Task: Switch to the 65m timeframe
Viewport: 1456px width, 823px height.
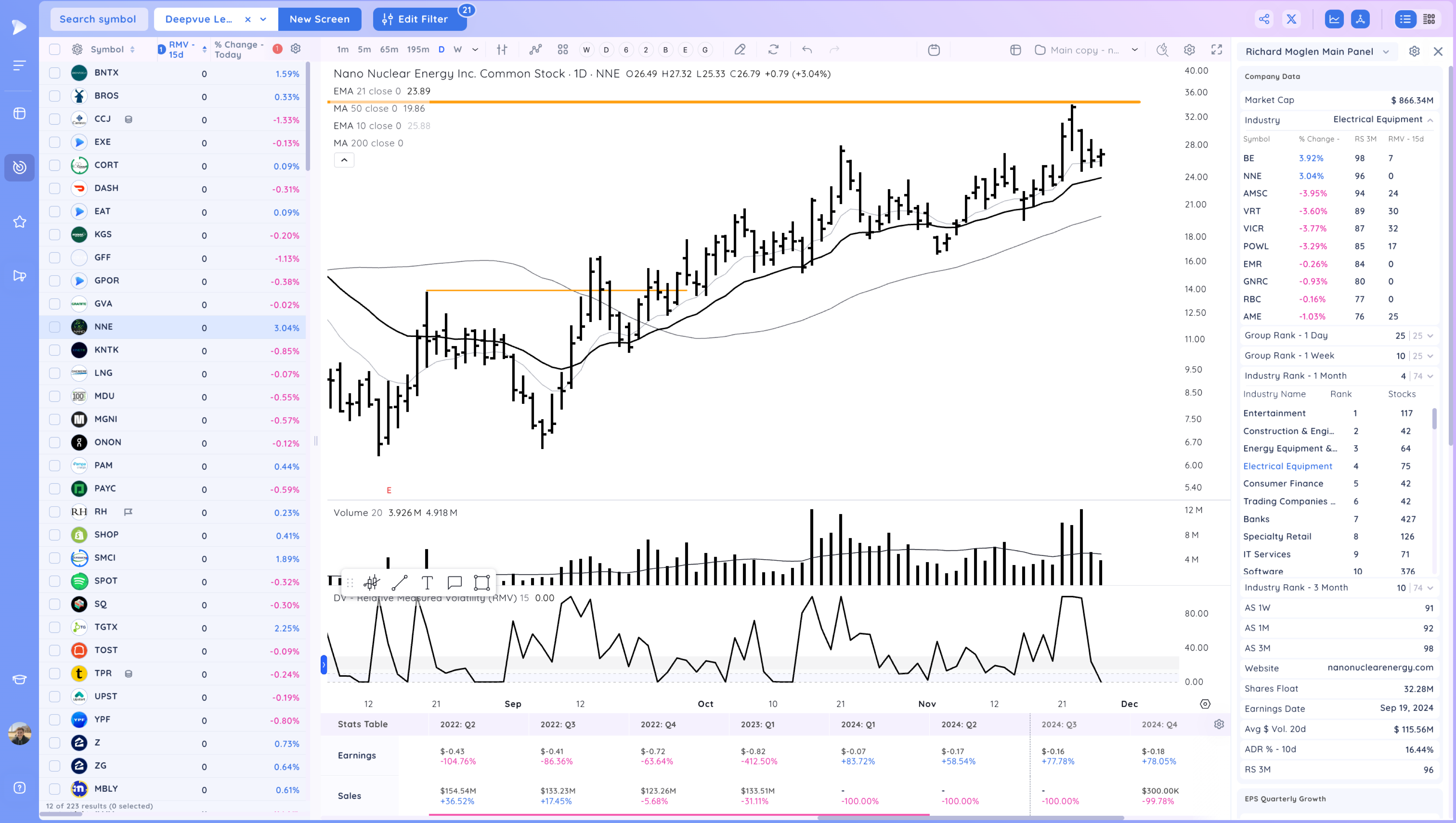Action: 389,50
